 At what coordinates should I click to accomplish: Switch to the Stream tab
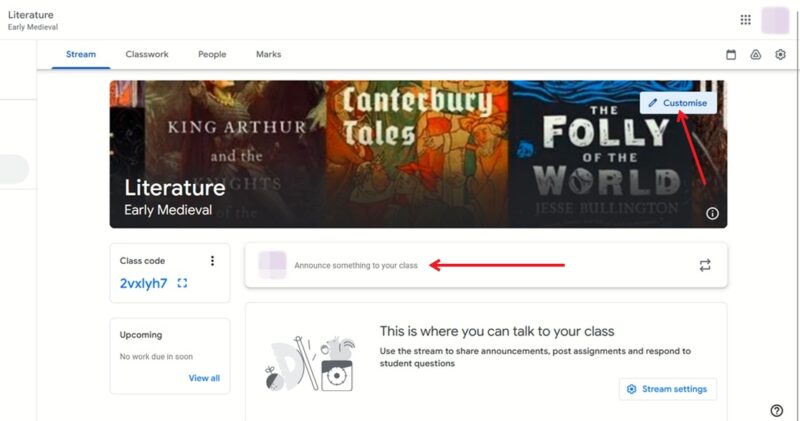tap(81, 54)
